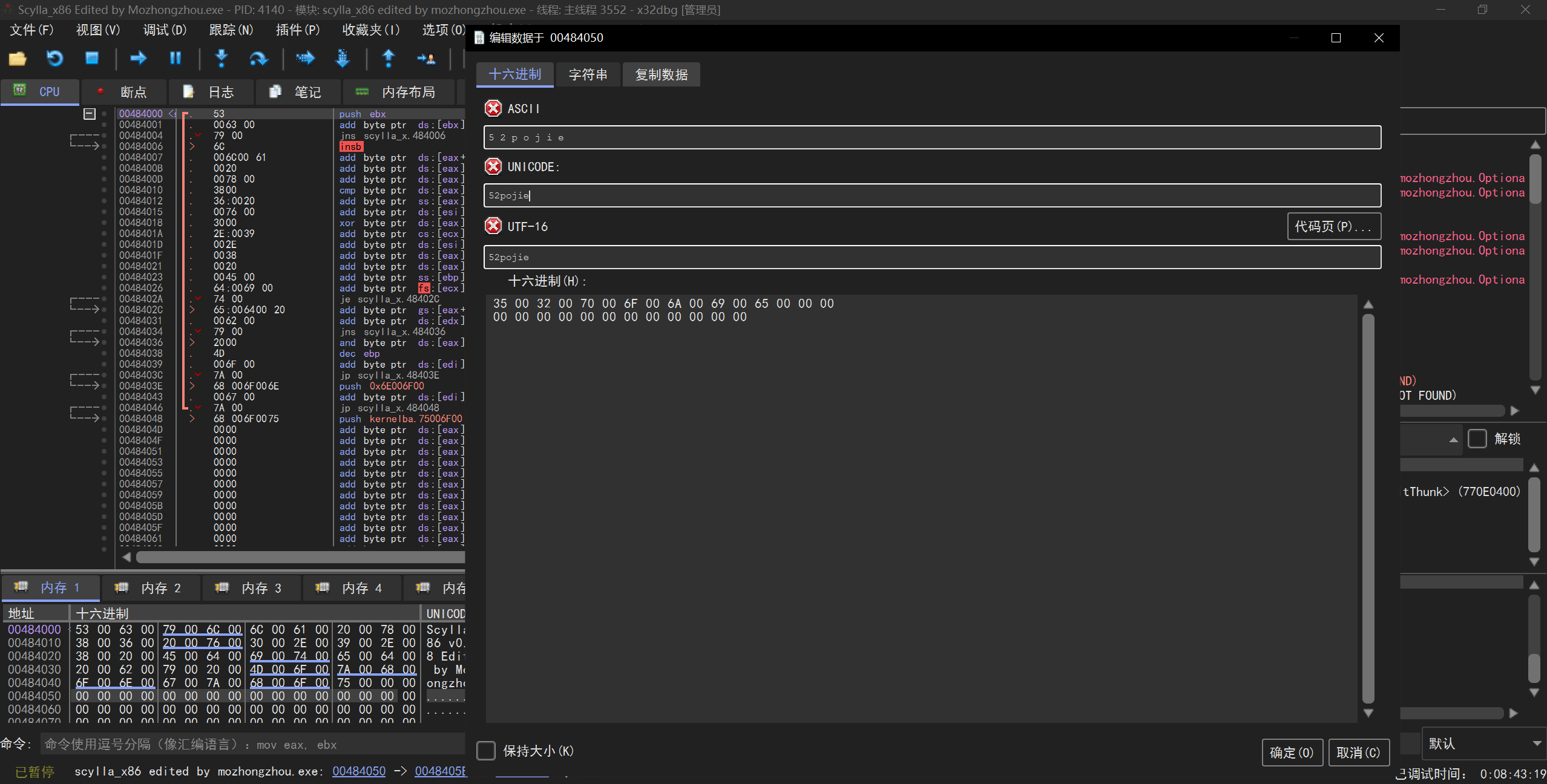This screenshot has height=784, width=1547.
Task: Click the red X icon beside UTF-16
Action: [x=493, y=226]
